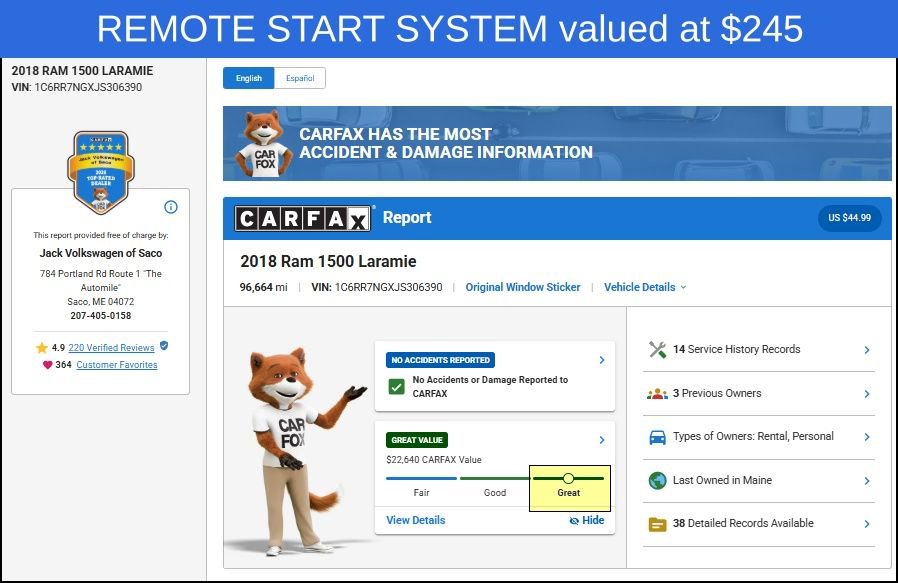Open 3 Previous Owners chevron
The width and height of the screenshot is (898, 583).
(x=867, y=394)
